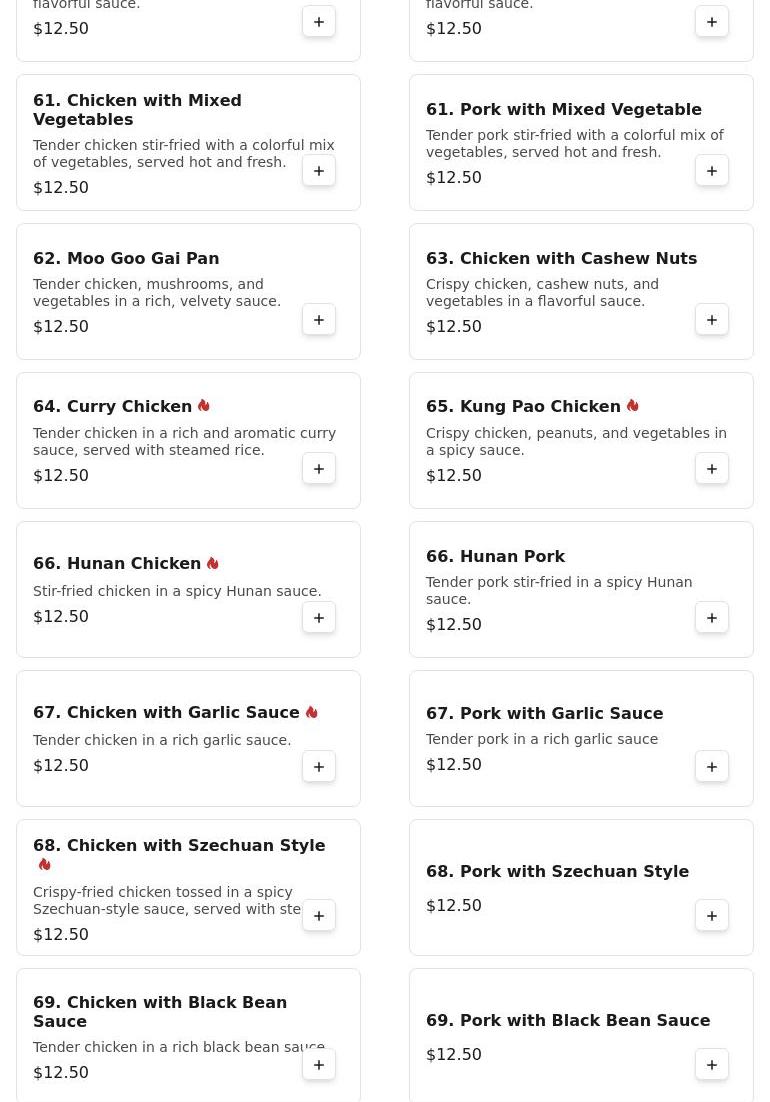
Task: Add Pork with Garlic Sauce to order
Action: pyautogui.click(x=712, y=767)
